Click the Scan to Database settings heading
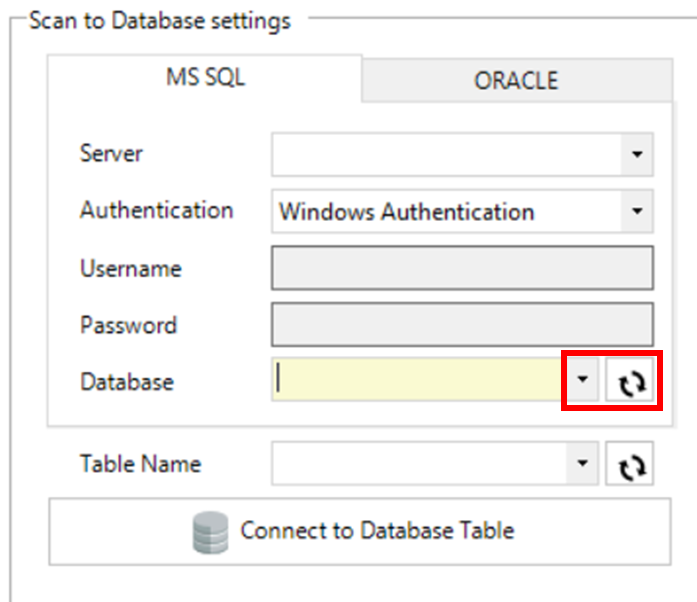Screen dimensions: 697x602 (x=160, y=21)
